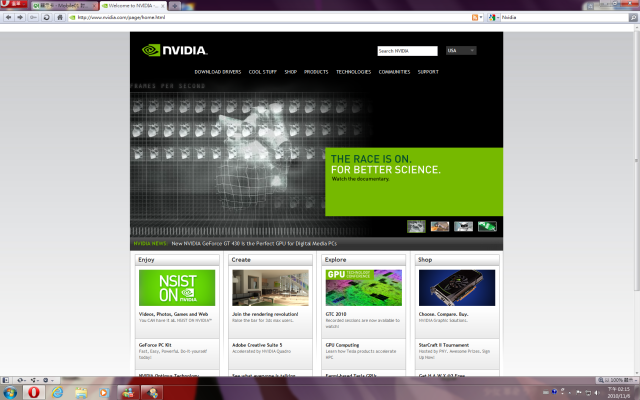Open the Support menu
Viewport: 640px width, 400px height.
click(x=428, y=72)
